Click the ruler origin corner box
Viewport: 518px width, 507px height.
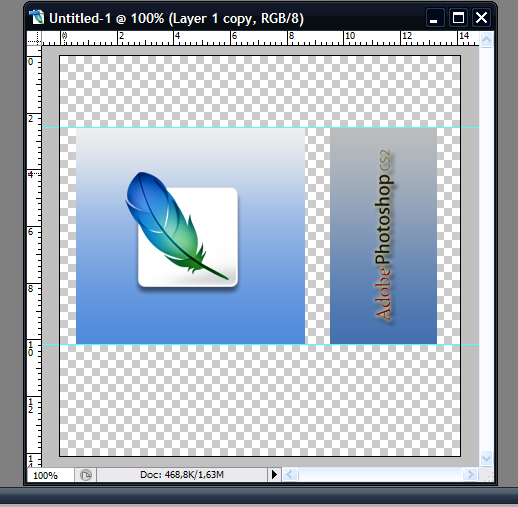(x=34, y=38)
